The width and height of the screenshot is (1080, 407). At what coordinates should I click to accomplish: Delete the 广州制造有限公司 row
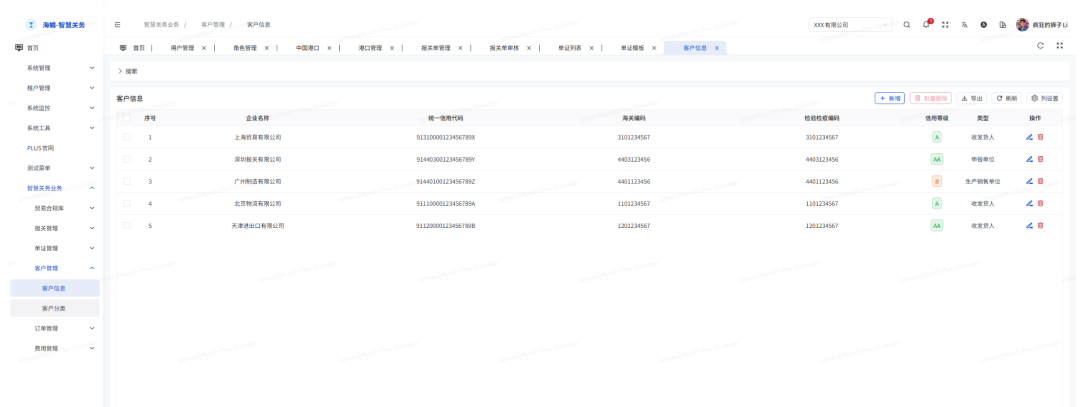coord(1040,181)
